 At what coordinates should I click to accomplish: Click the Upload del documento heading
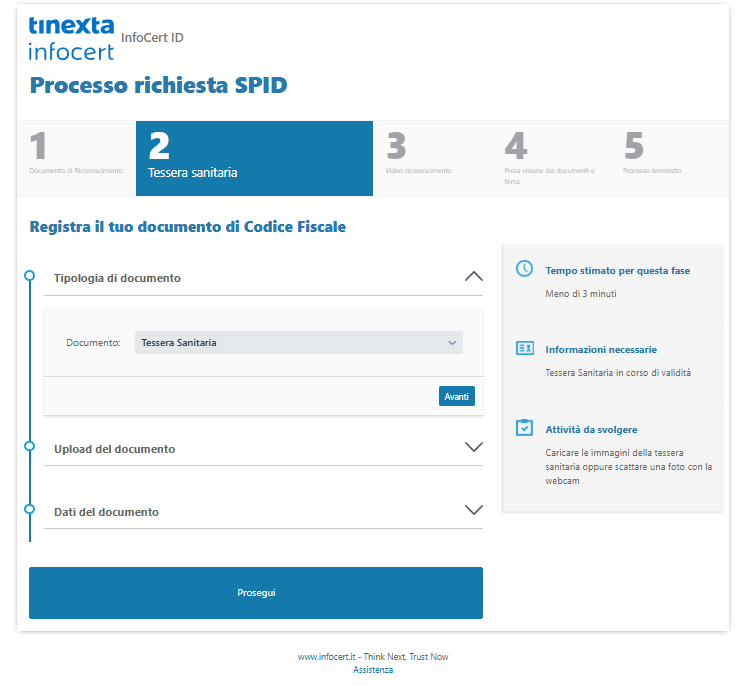pos(114,449)
